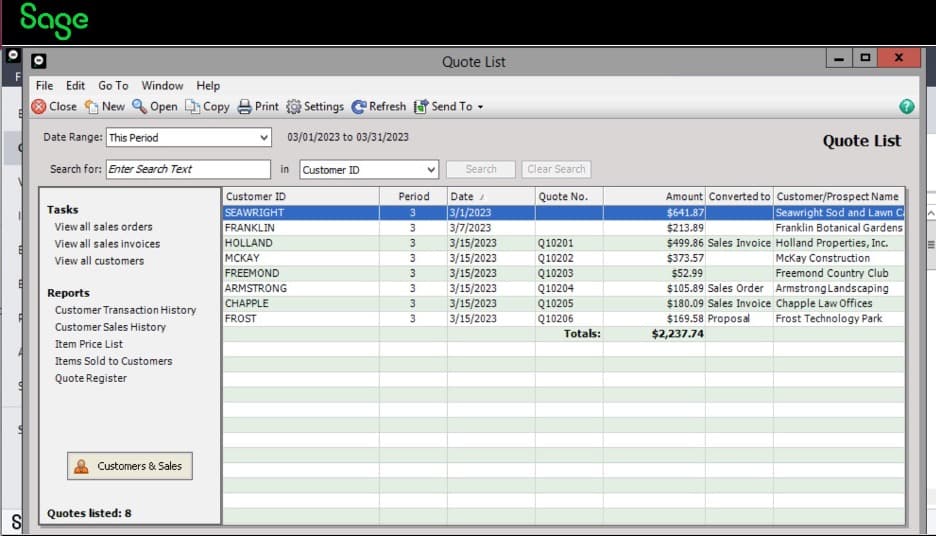Click the Close toolbar icon
Screen dimensions: 936x536
tap(39, 107)
